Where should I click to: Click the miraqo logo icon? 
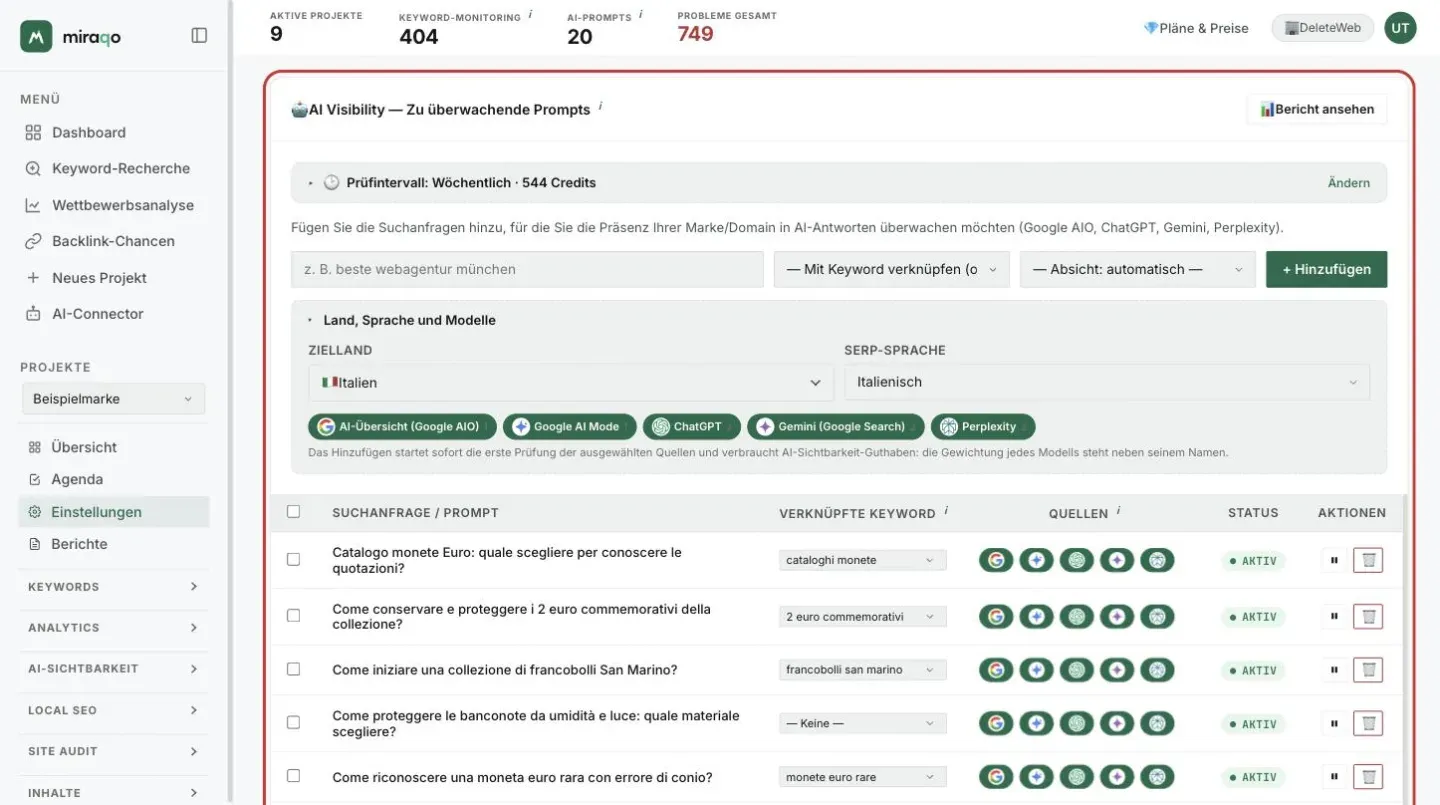click(x=36, y=36)
